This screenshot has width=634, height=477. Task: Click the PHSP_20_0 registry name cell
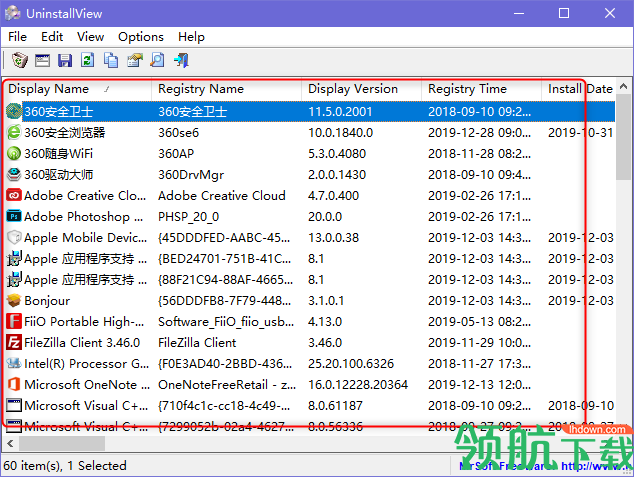point(188,217)
